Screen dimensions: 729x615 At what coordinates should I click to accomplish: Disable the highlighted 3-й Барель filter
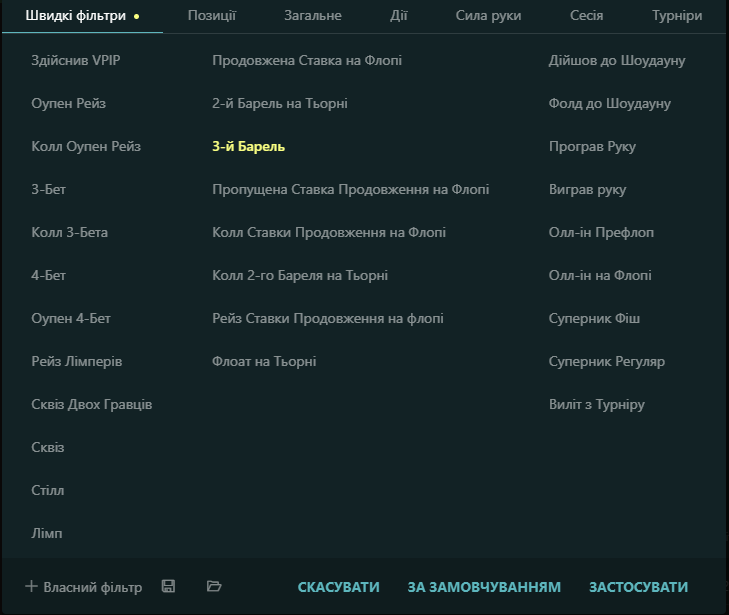coord(248,146)
